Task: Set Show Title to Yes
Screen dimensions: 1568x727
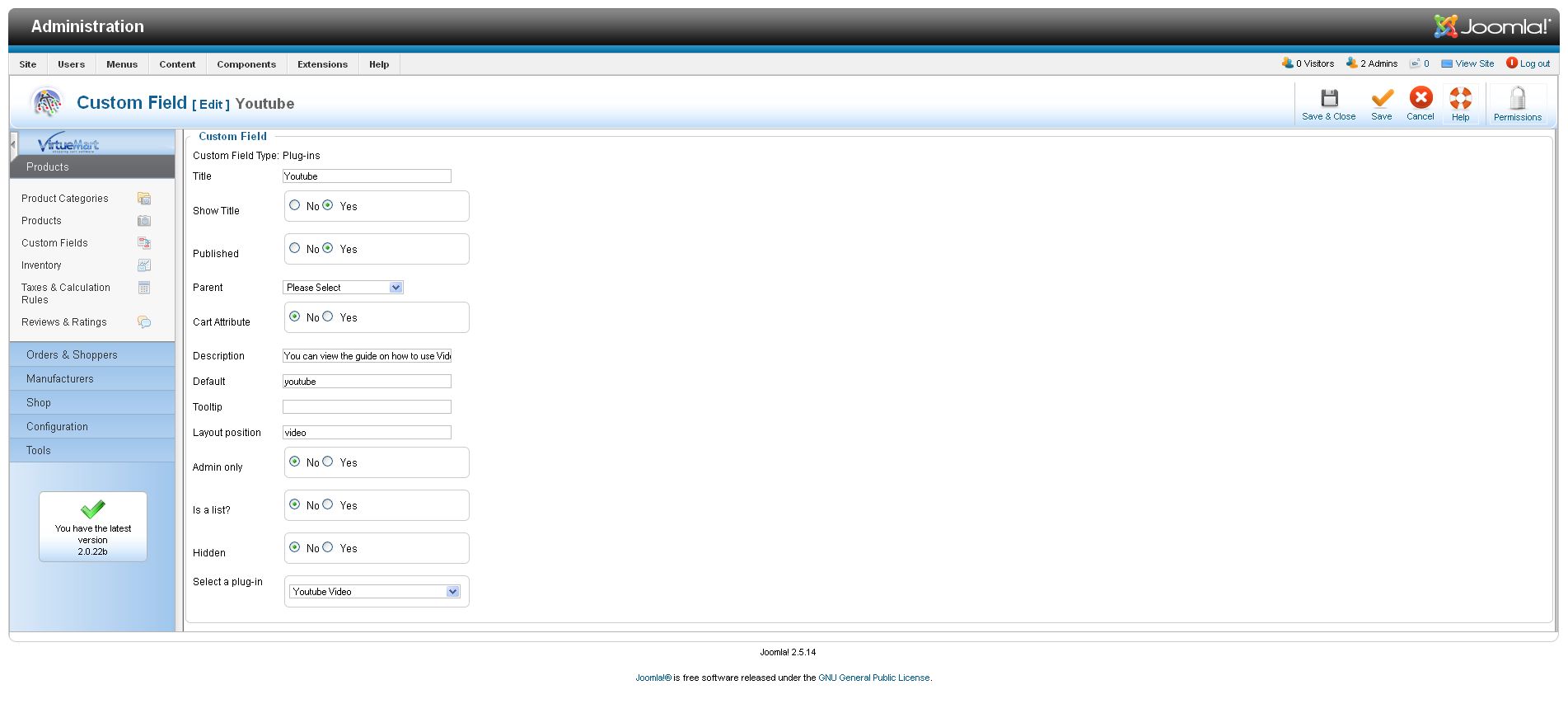Action: pyautogui.click(x=328, y=205)
